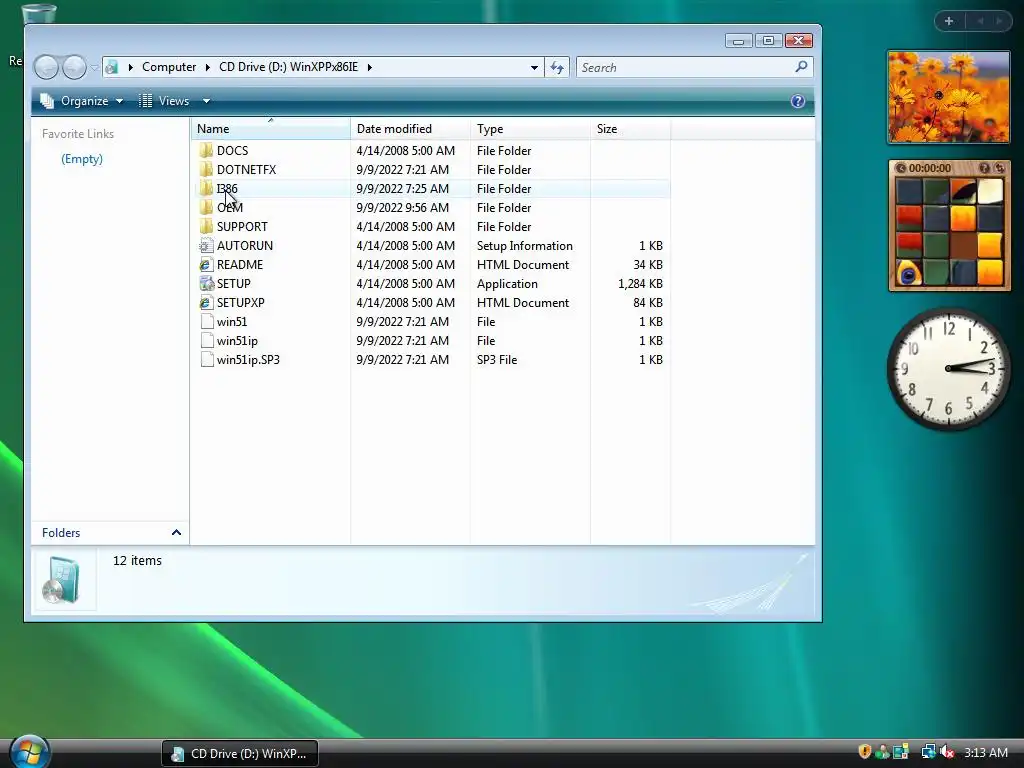Click the taskbar clock 3:13 AM
1024x768 pixels.
985,752
